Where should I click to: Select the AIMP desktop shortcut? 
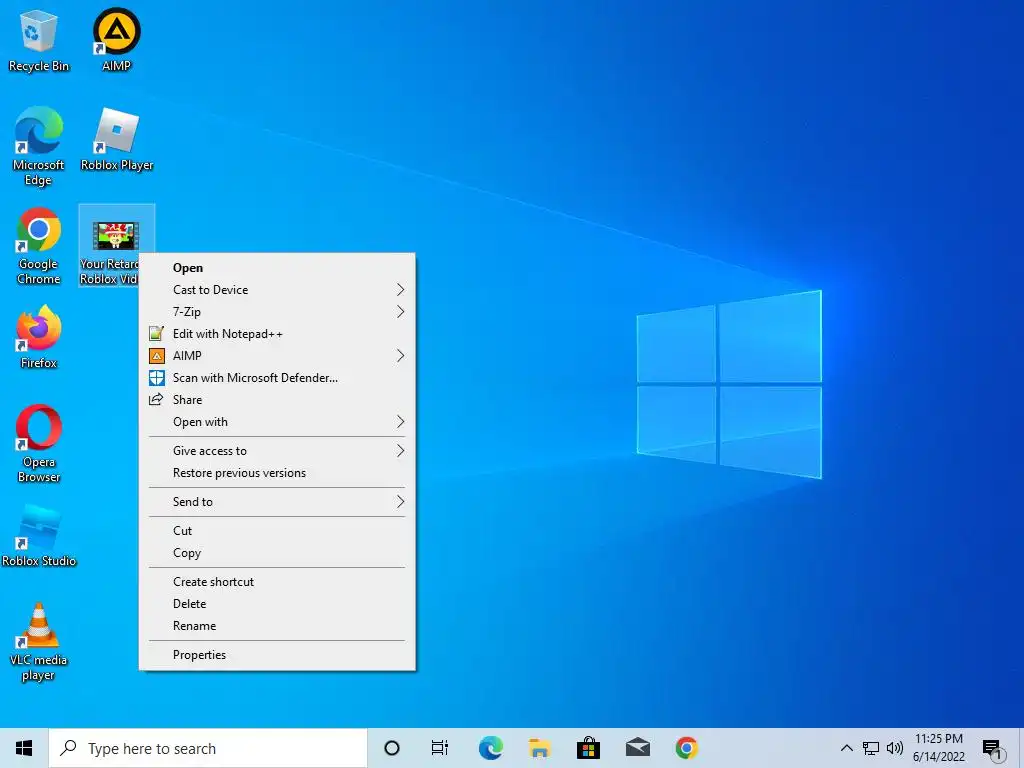116,40
